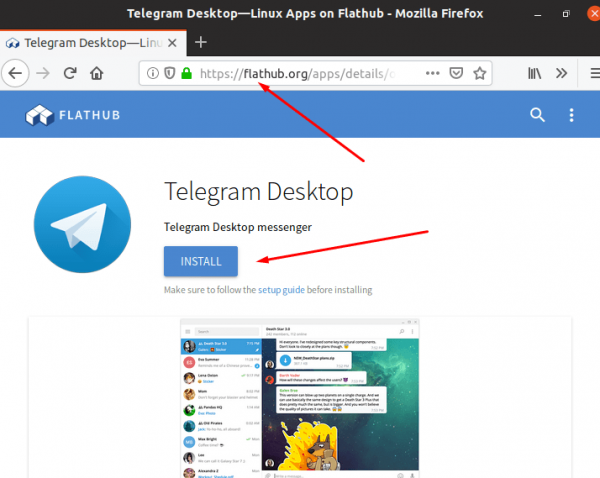
Task: Open Flathub search
Action: click(x=537, y=114)
